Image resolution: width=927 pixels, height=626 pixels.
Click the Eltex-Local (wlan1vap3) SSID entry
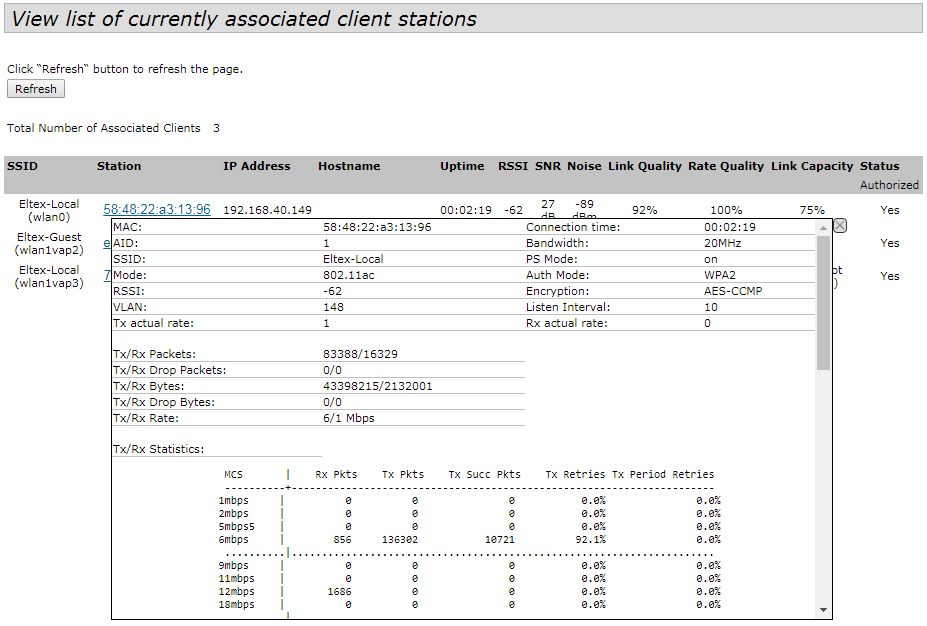[49, 276]
